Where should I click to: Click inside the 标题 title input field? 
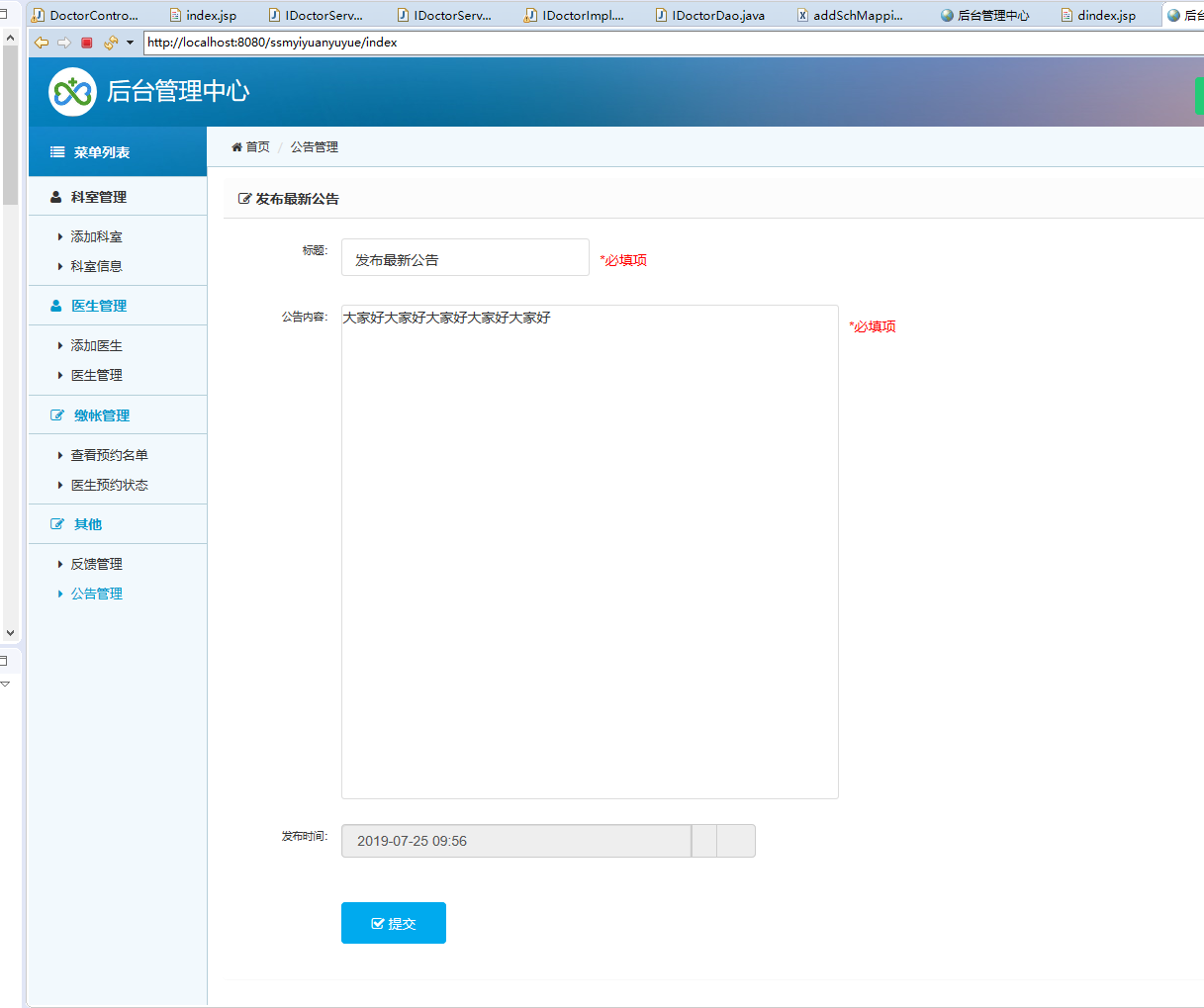(x=465, y=257)
